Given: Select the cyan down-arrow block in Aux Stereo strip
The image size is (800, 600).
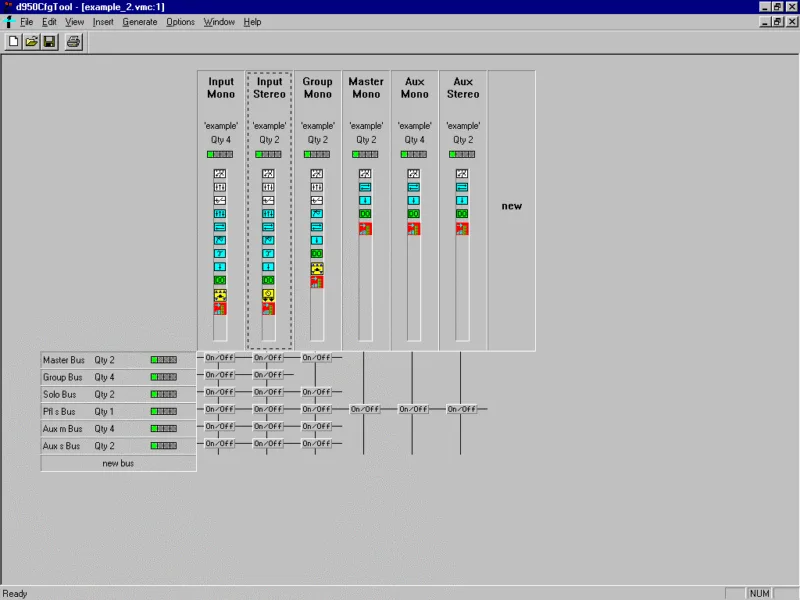Looking at the screenshot, I should pyautogui.click(x=462, y=201).
